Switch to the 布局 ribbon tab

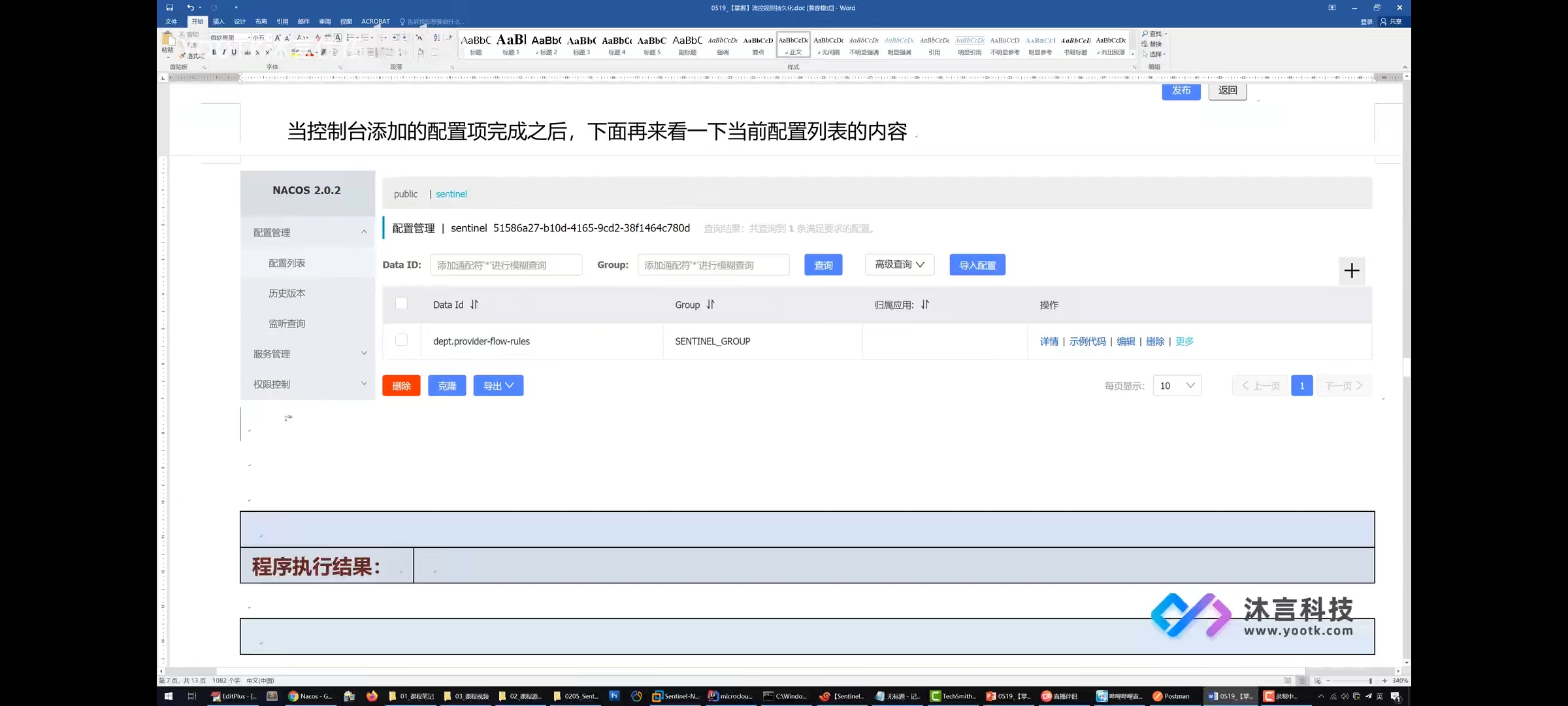pos(261,22)
